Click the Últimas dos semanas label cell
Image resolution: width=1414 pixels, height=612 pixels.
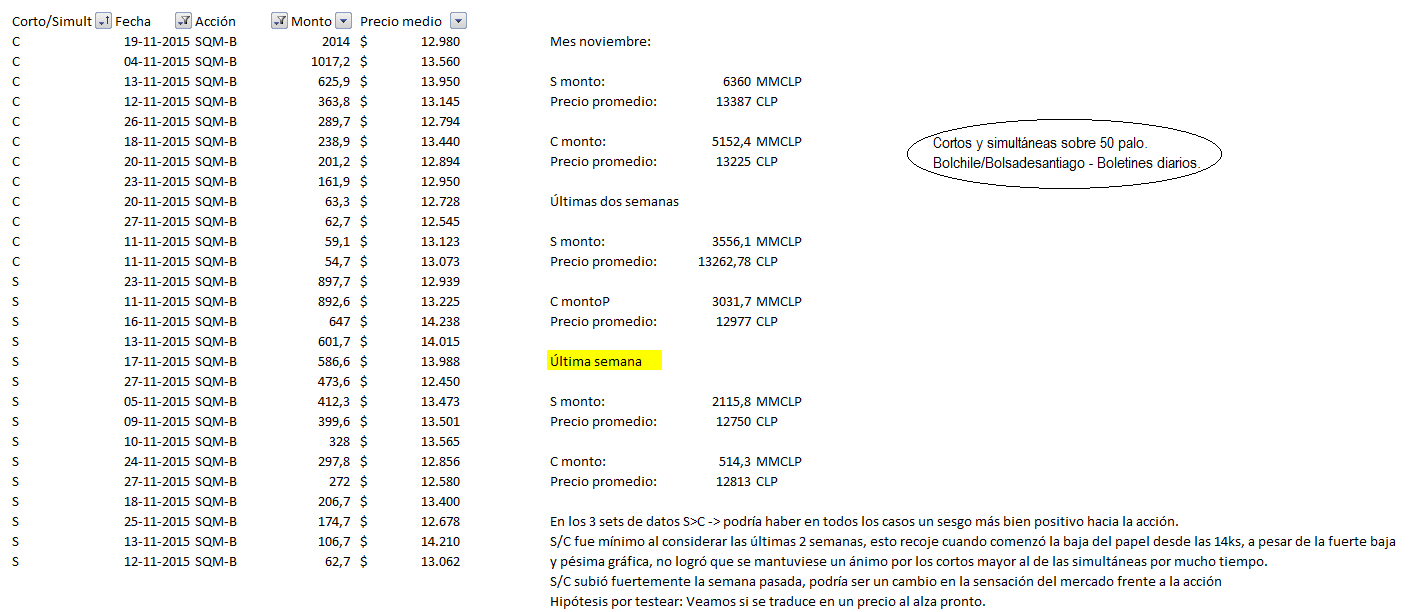coord(614,201)
